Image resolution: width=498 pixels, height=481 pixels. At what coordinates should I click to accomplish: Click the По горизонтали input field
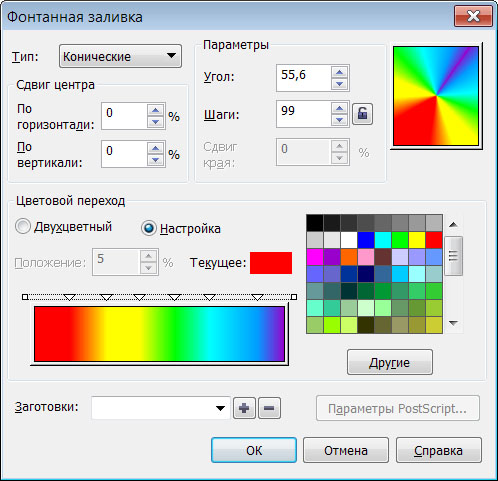(x=124, y=116)
